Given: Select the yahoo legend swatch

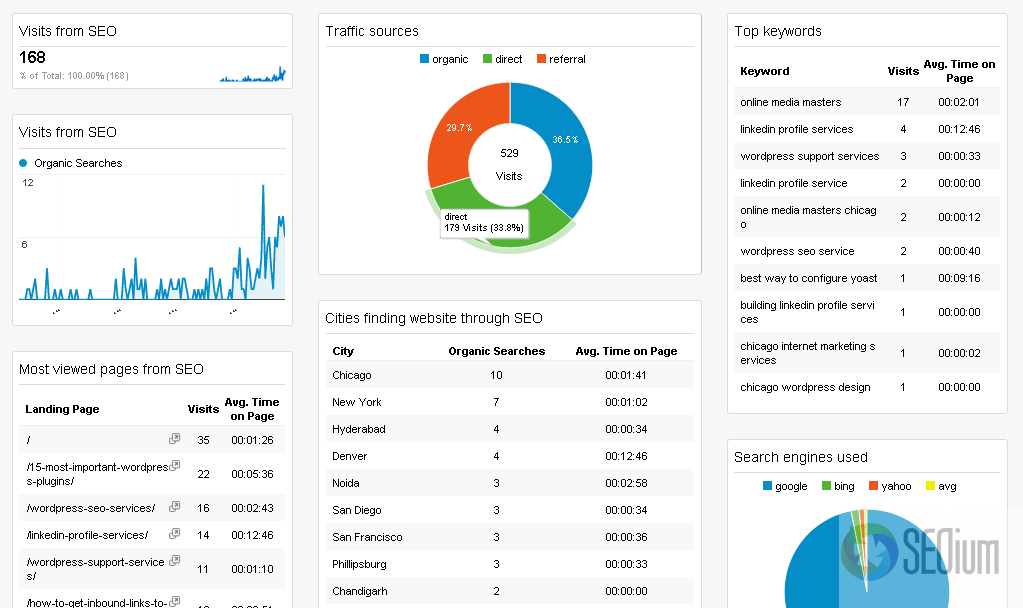Looking at the screenshot, I should [874, 486].
